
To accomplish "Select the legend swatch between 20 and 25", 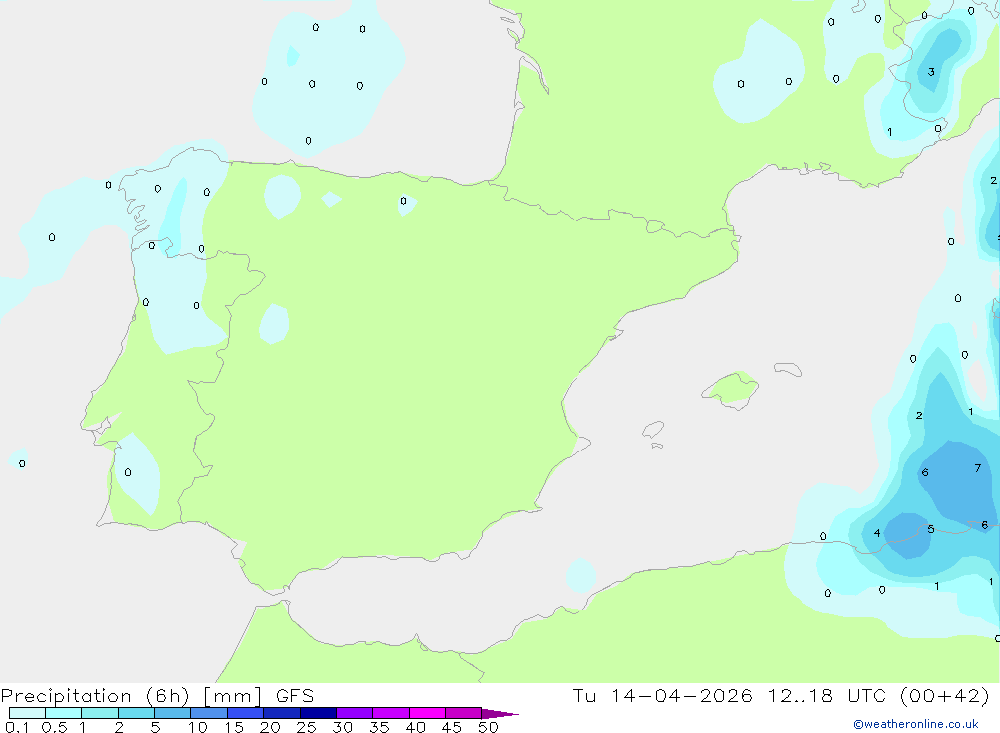I will coord(282,713).
